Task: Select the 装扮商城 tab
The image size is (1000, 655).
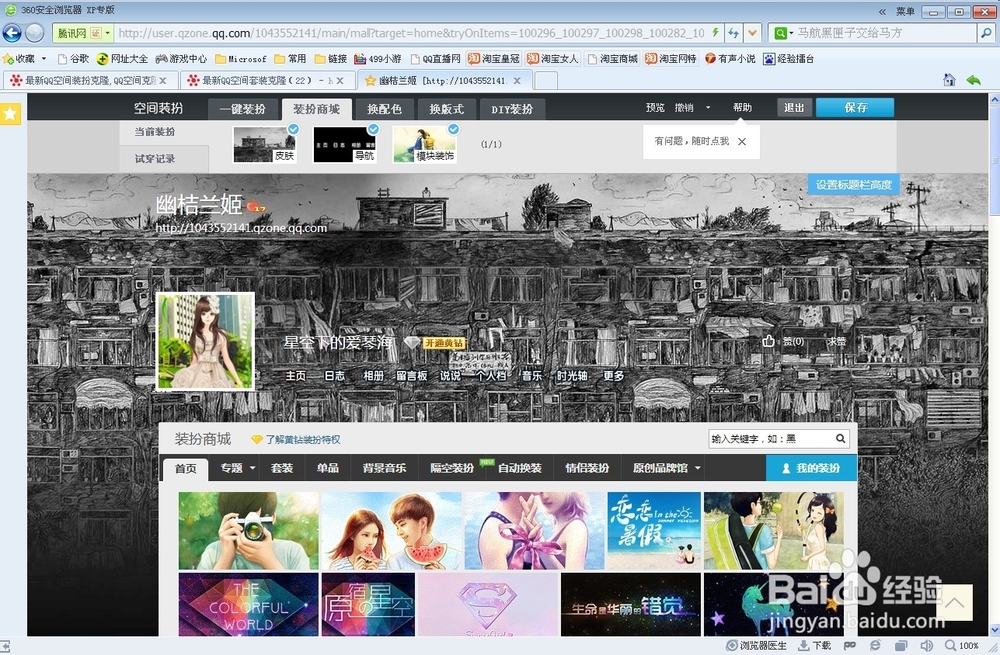Action: click(x=316, y=109)
